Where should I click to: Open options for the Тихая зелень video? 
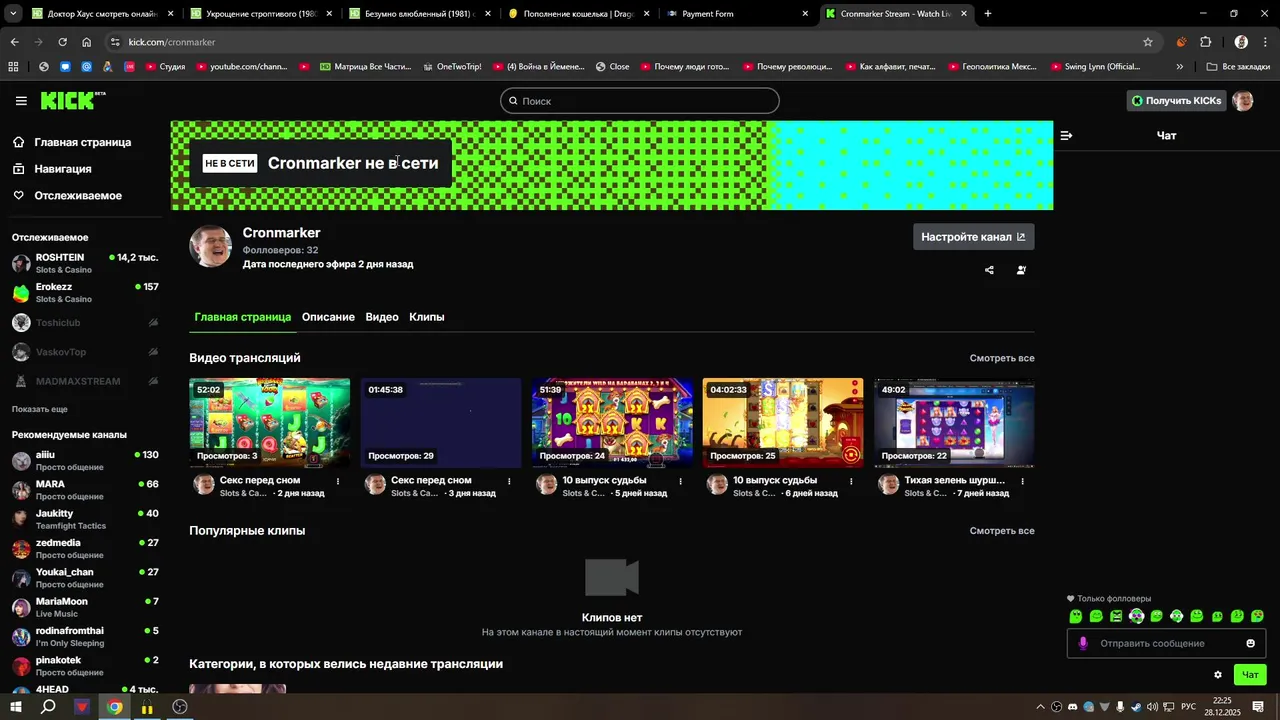pos(1022,481)
